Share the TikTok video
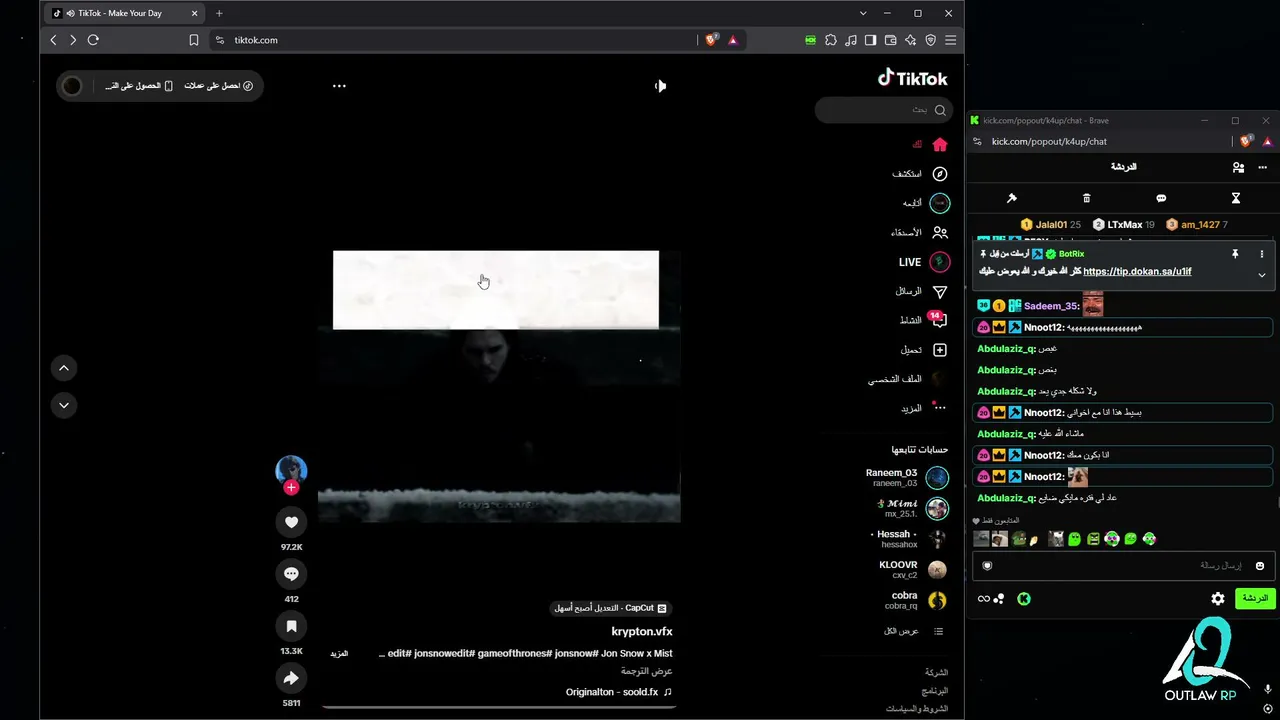Image resolution: width=1280 pixels, height=720 pixels. click(291, 678)
